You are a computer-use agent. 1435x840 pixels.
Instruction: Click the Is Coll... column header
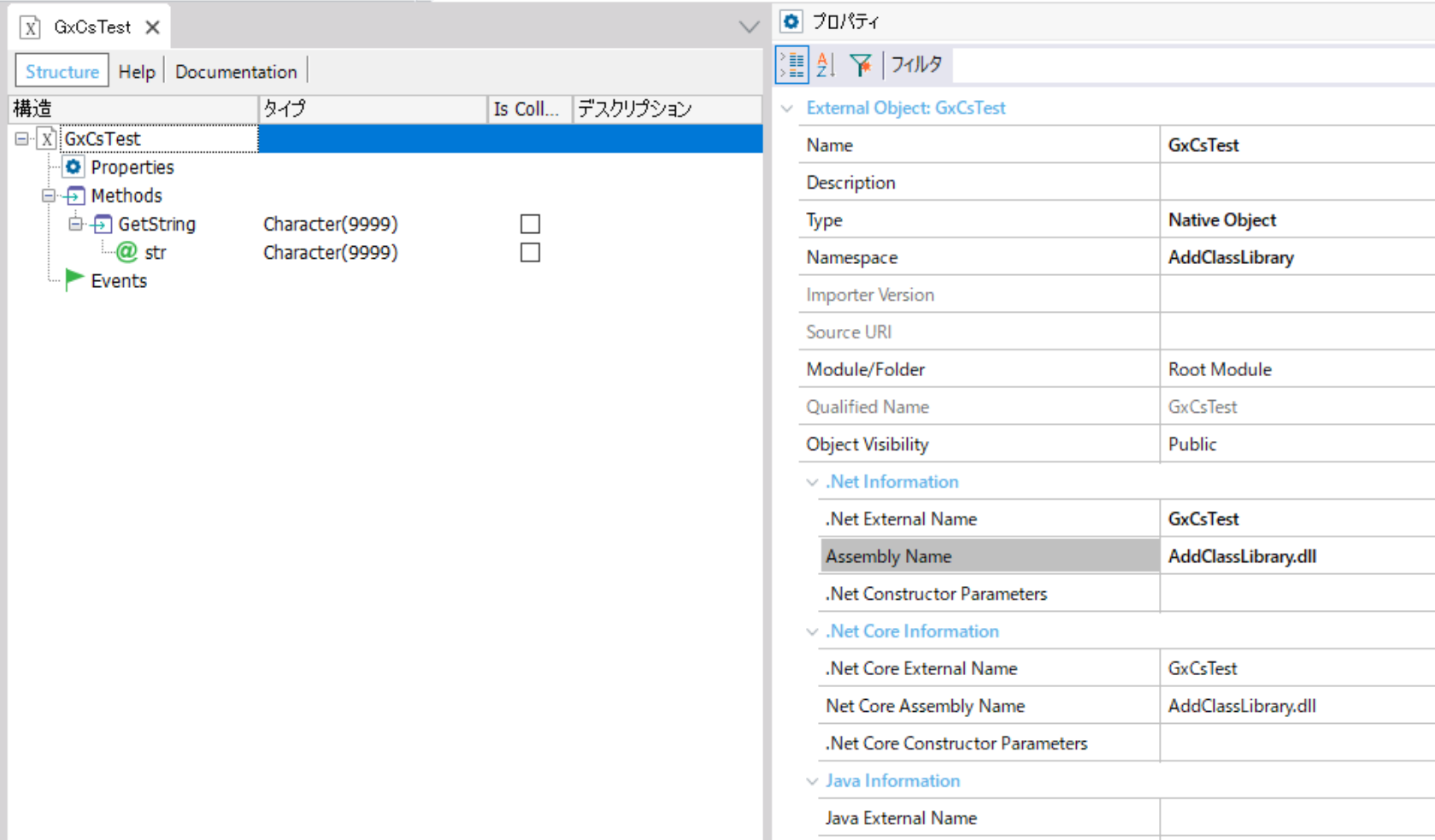pos(530,109)
